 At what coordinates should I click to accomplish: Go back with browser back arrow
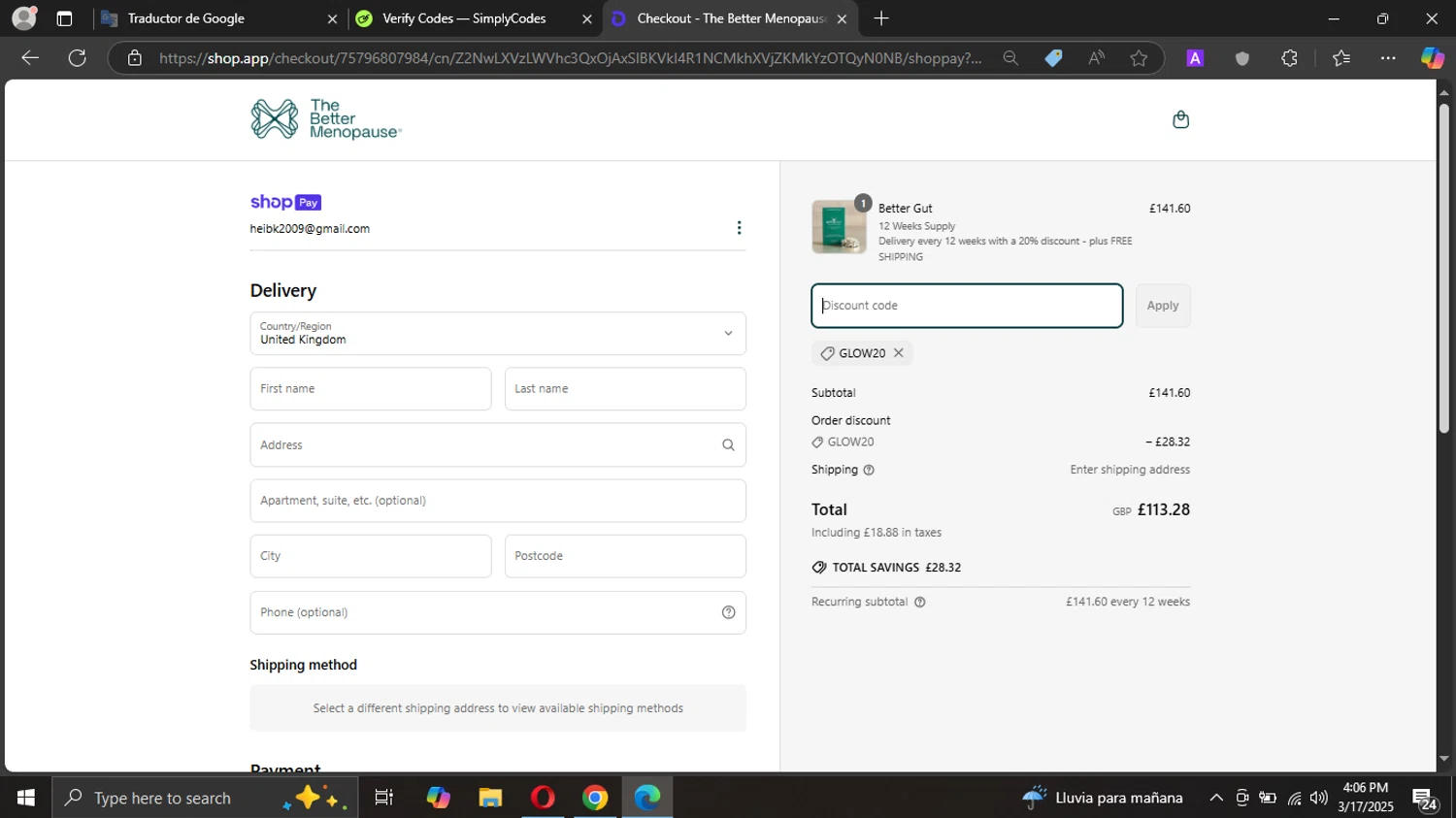[x=30, y=58]
